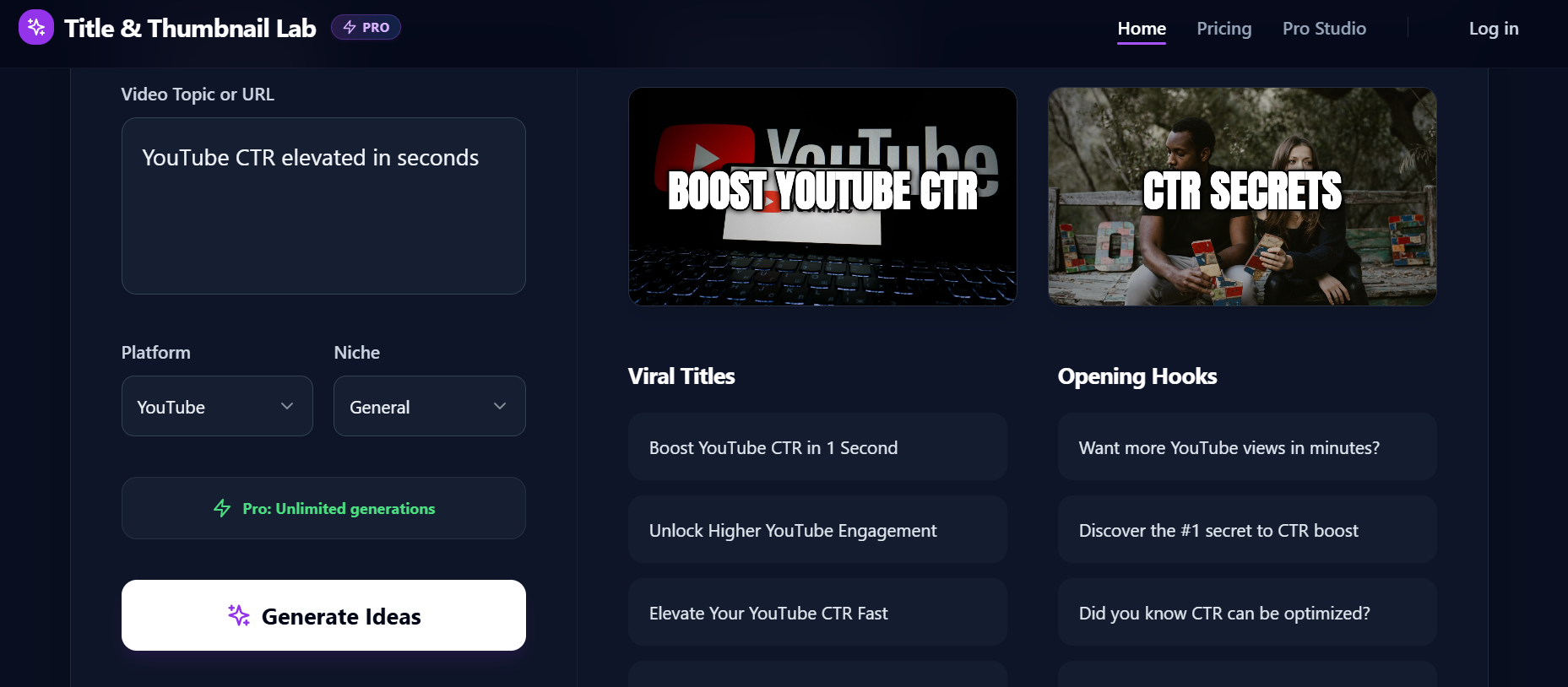Click the Log in link
This screenshot has width=1568, height=687.
click(1494, 29)
